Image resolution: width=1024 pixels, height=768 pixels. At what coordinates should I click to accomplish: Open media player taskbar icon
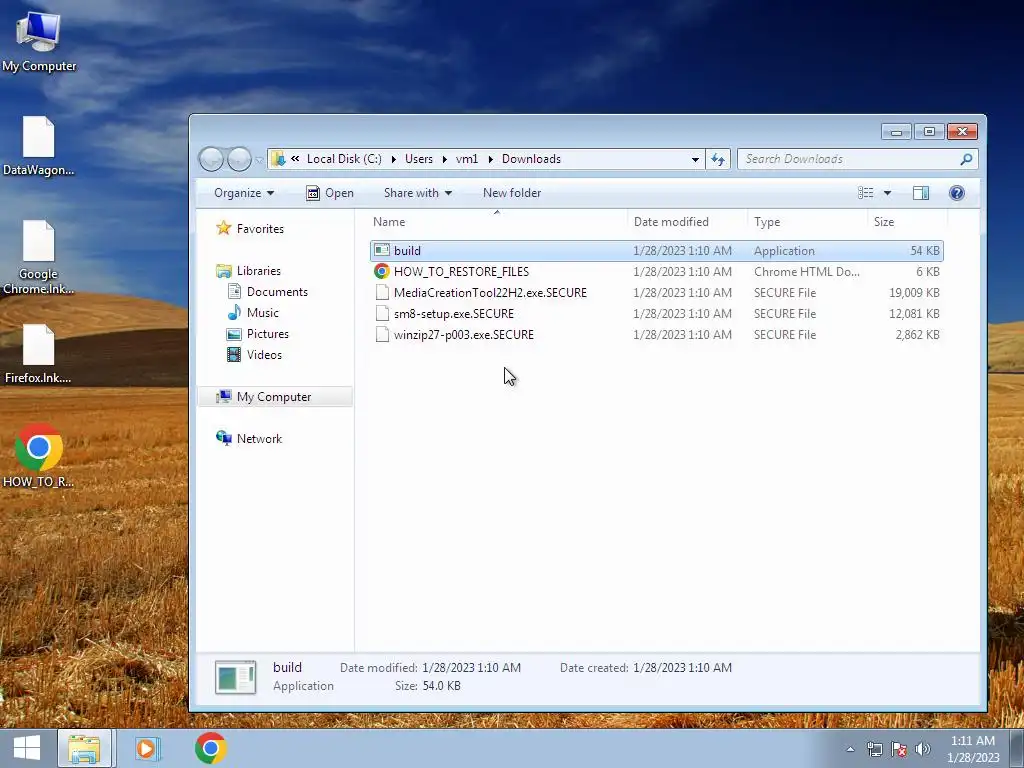pos(148,748)
